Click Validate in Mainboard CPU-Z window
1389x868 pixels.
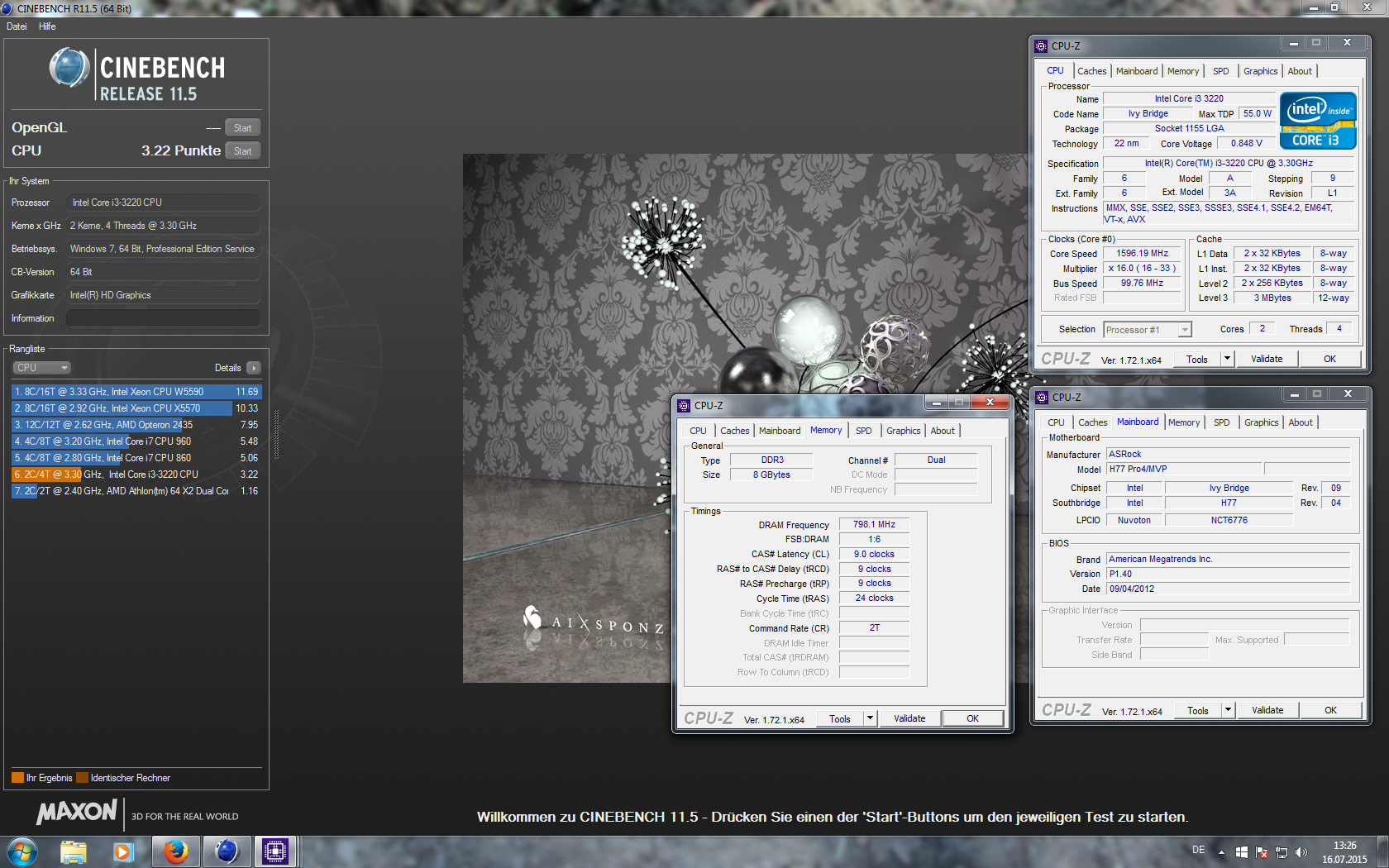(1267, 710)
